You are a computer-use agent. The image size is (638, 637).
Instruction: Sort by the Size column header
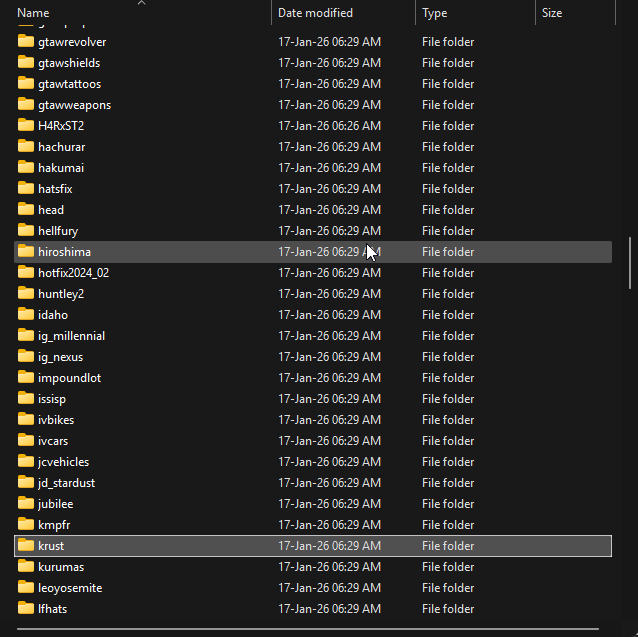coord(552,13)
